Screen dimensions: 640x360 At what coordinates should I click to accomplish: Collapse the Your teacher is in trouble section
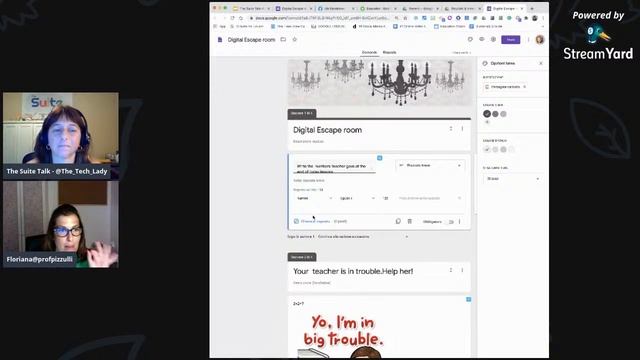tap(451, 270)
